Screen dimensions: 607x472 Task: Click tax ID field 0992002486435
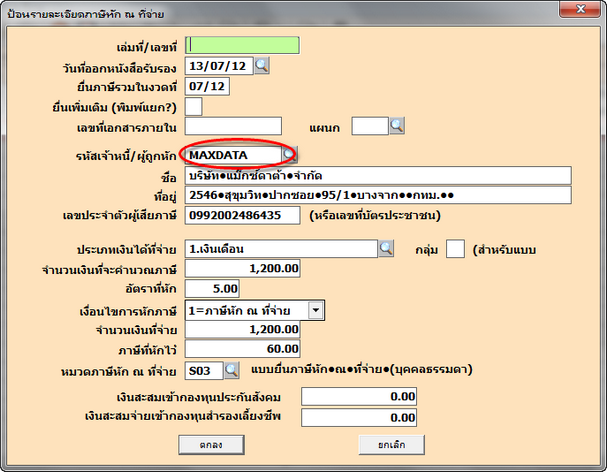[x=243, y=215]
